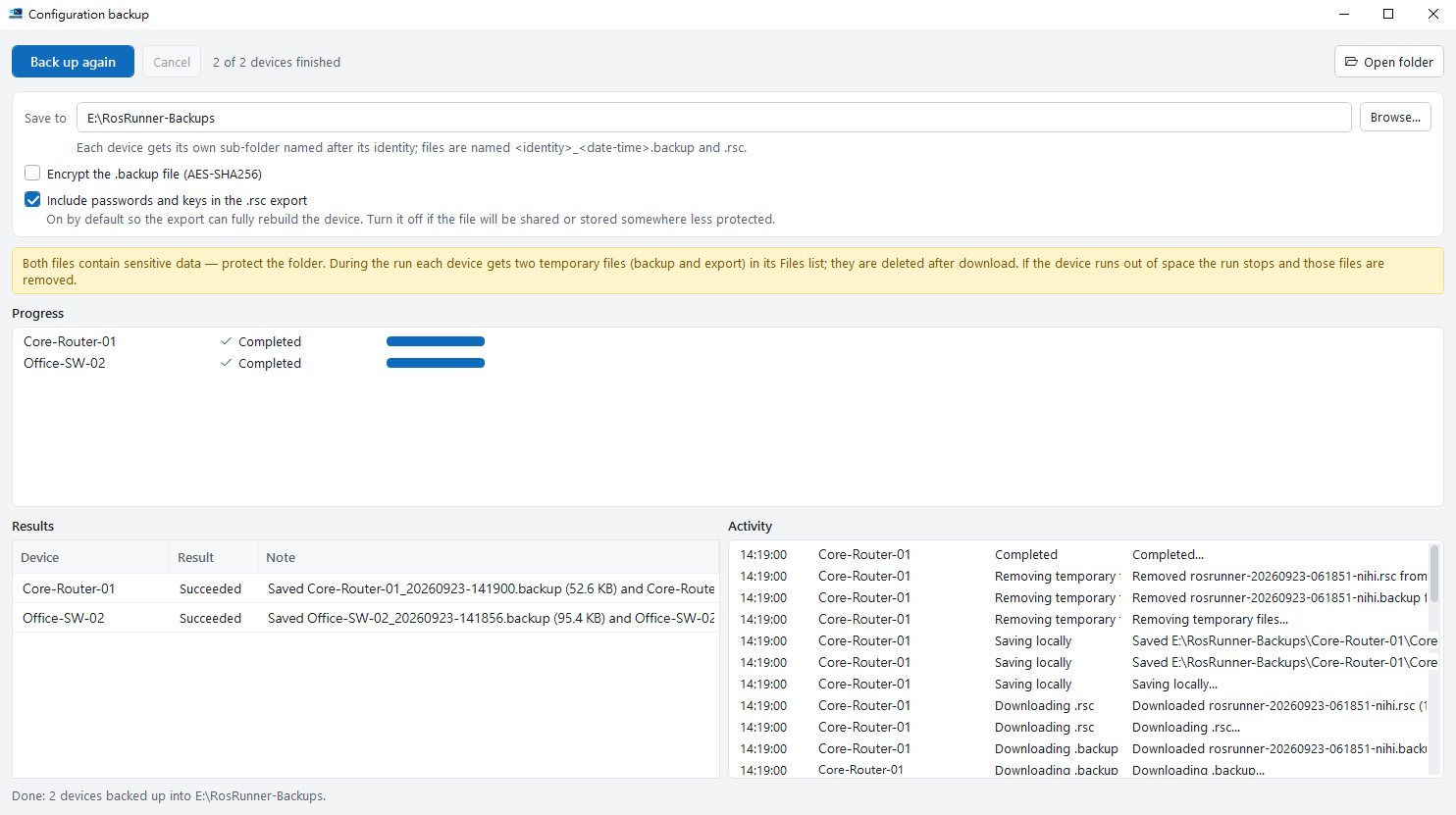Uncheck Include passwords and keys in .rsc export
The image size is (1456, 815).
32,199
